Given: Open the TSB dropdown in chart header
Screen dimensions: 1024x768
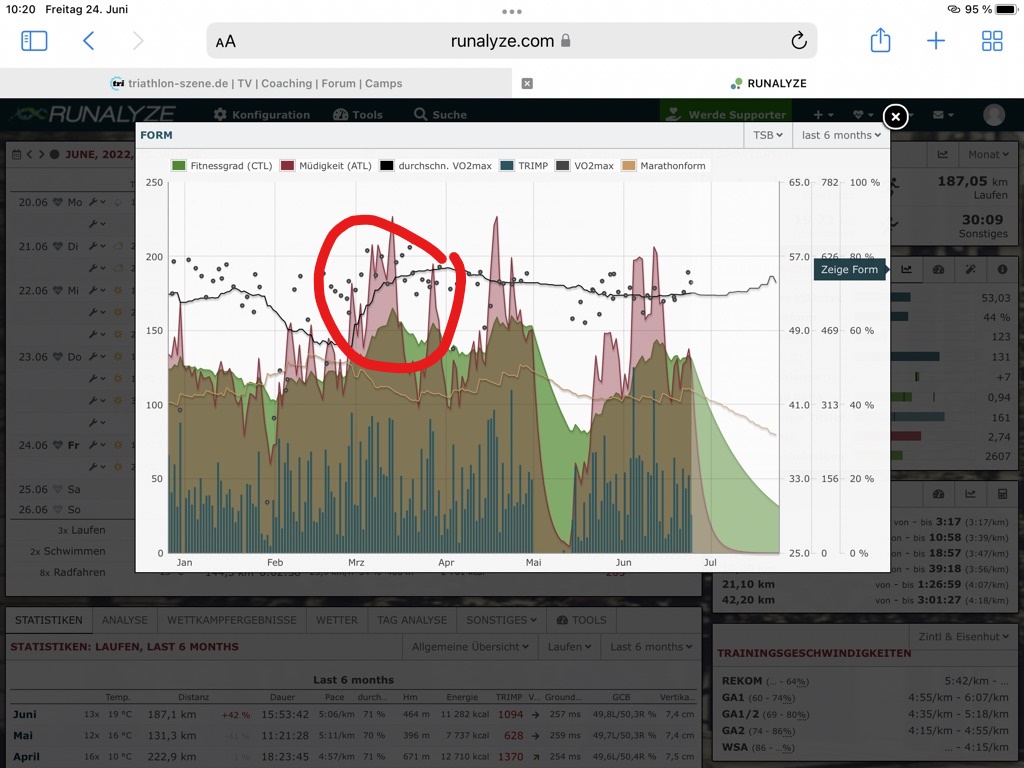Looking at the screenshot, I should 768,135.
